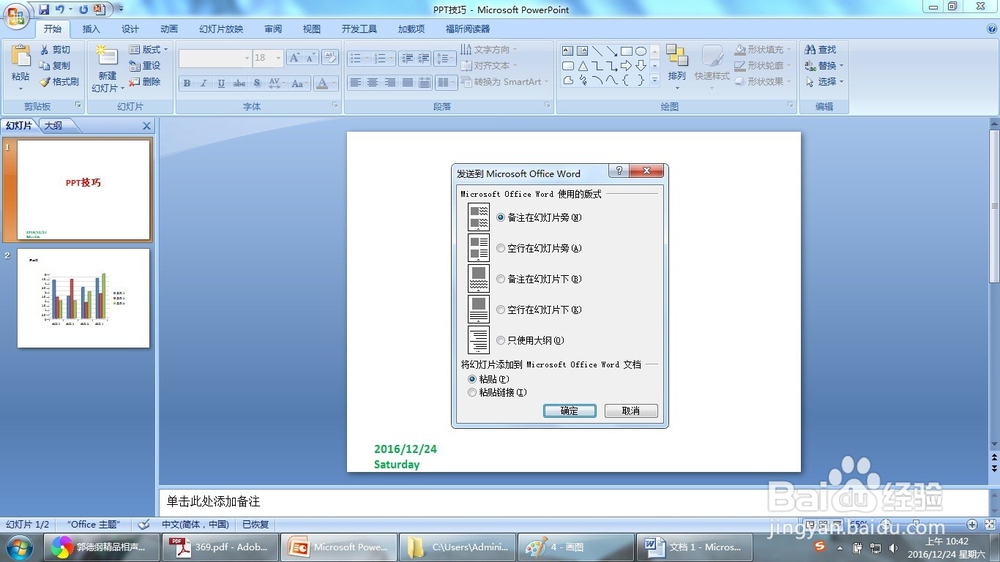This screenshot has width=1000, height=562.
Task: Click the notes field 单击此处添加备注
Action: (x=571, y=501)
